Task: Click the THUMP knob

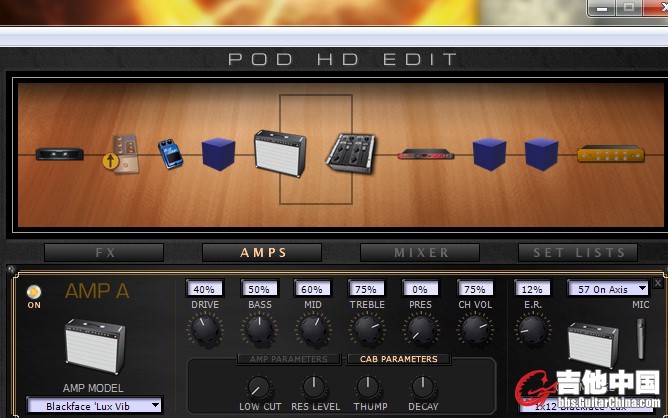Action: (368, 388)
